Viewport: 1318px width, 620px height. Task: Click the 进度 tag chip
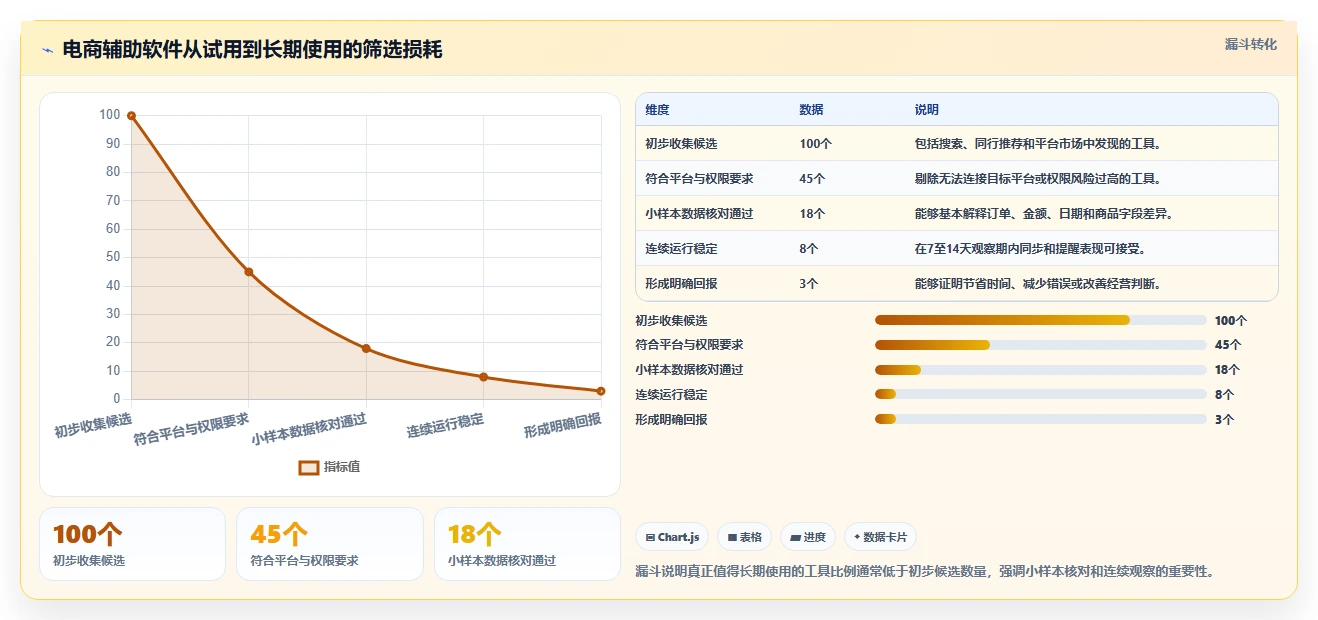pyautogui.click(x=808, y=537)
